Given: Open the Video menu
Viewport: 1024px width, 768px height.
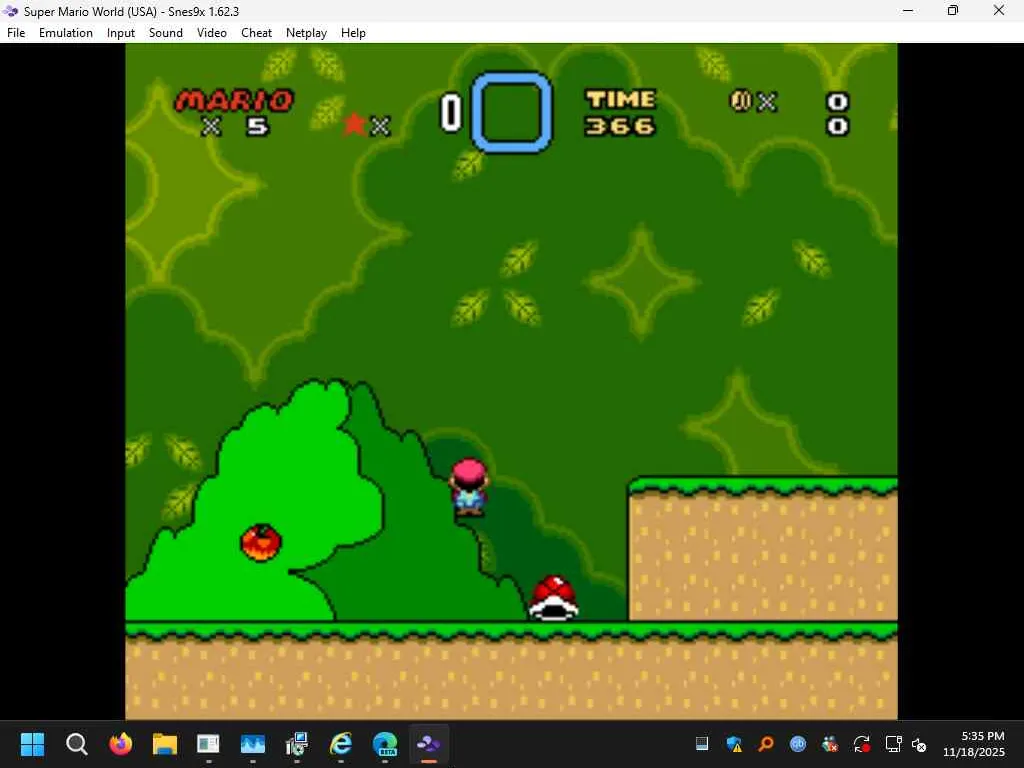Looking at the screenshot, I should coord(212,33).
